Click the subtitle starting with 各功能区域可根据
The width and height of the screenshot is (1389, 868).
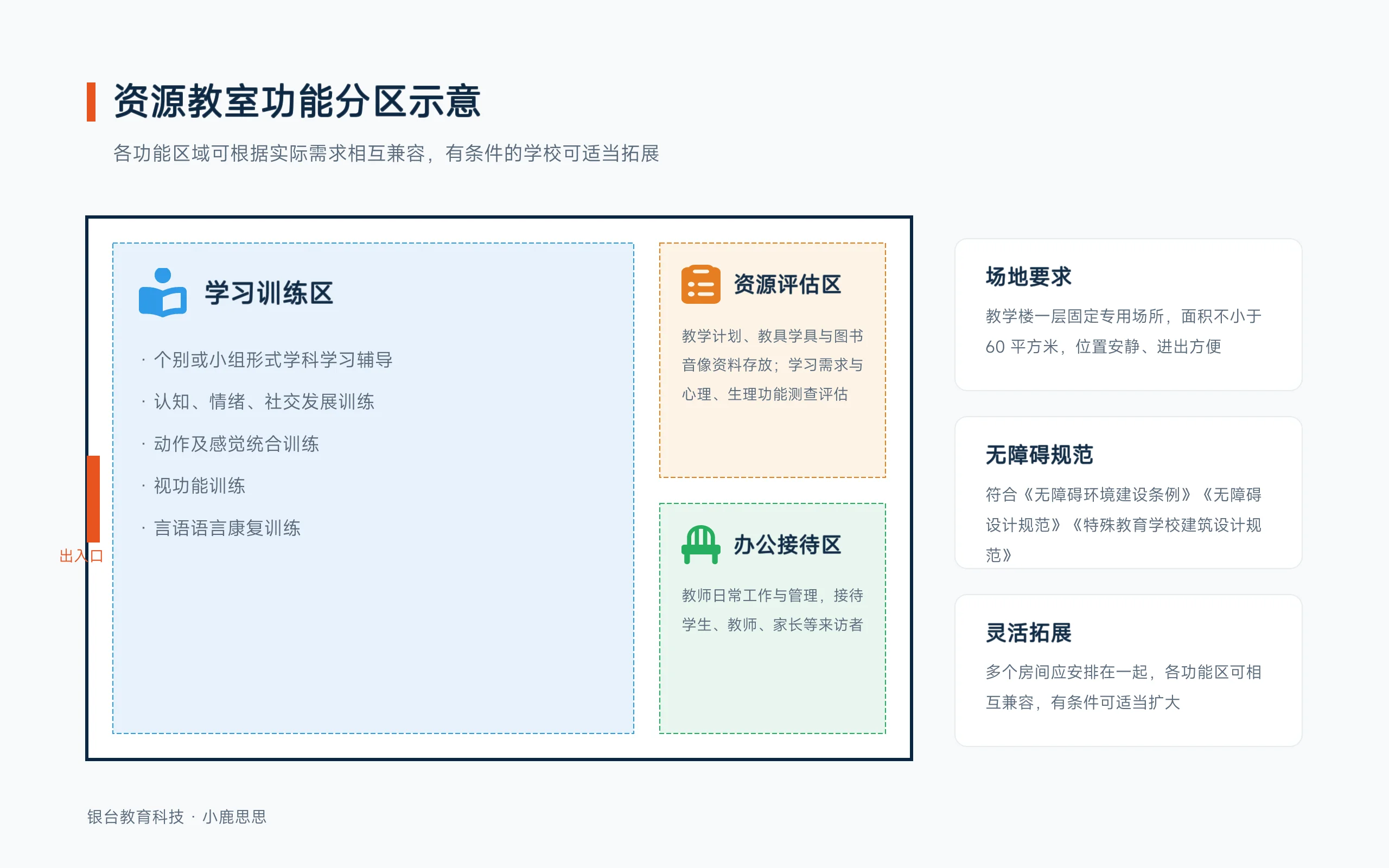click(386, 154)
